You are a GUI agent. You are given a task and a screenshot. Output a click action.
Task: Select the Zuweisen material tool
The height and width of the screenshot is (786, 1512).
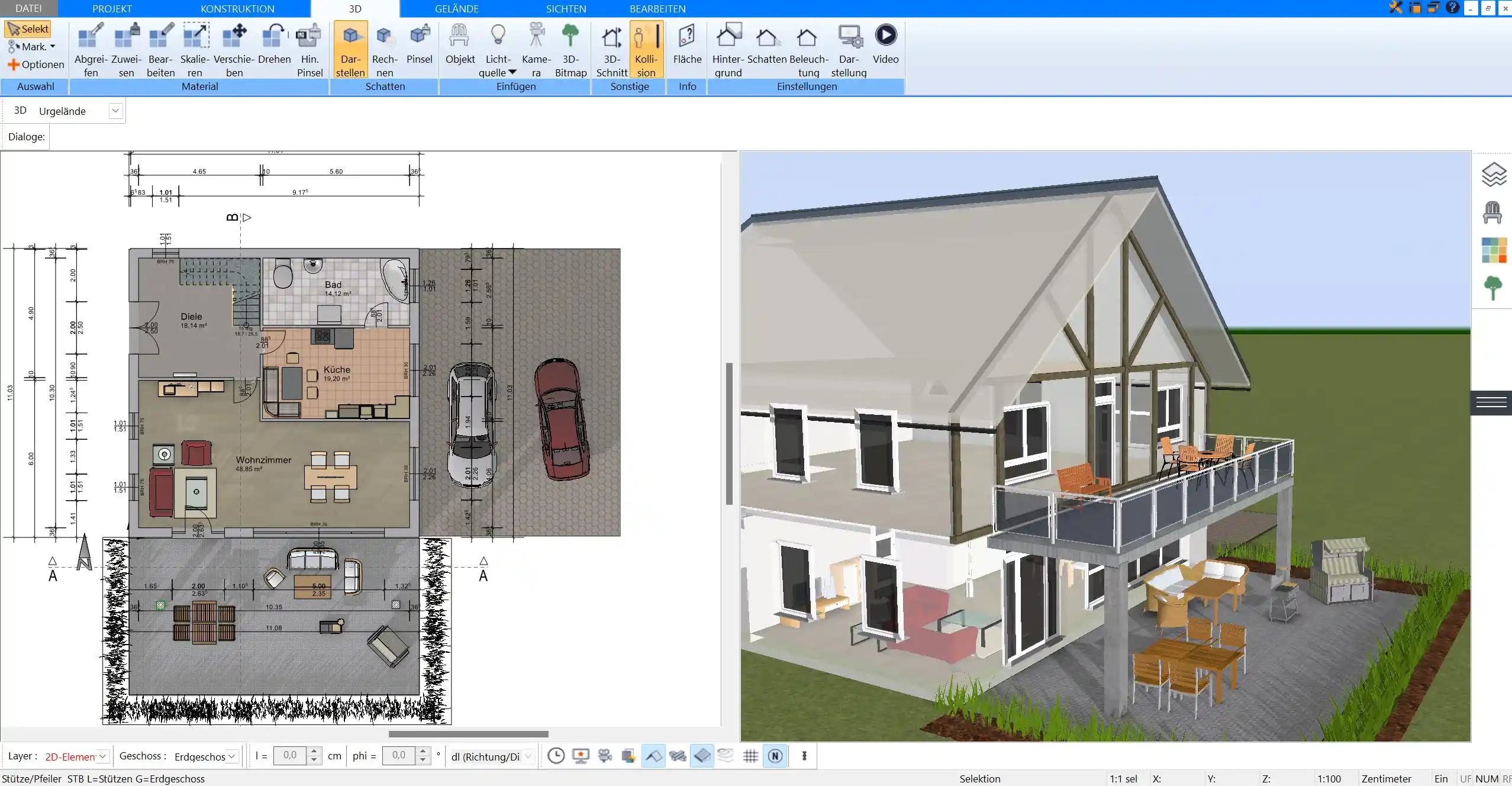126,50
